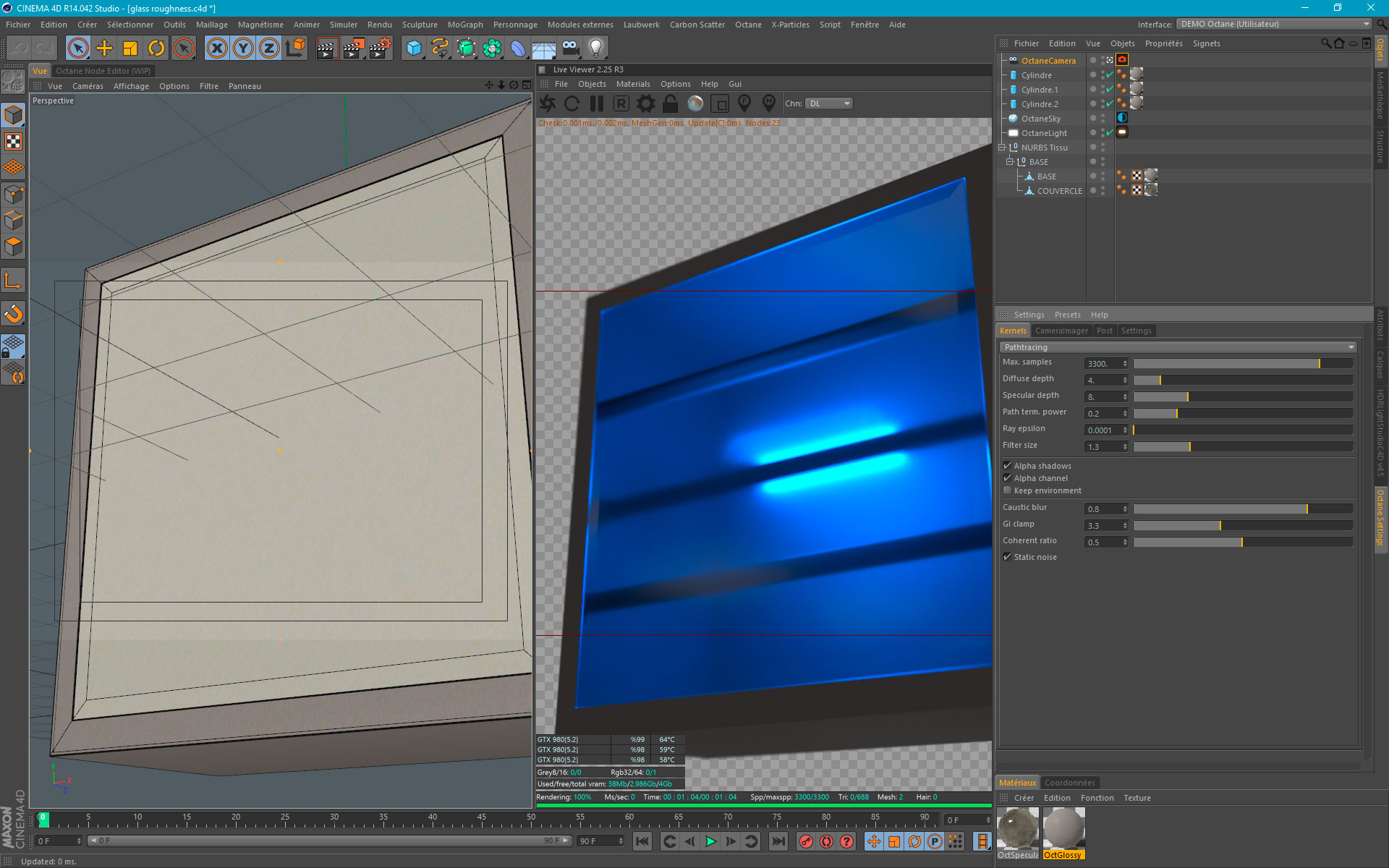Add a Cube primitive object
The height and width of the screenshot is (868, 1389).
pos(414,48)
